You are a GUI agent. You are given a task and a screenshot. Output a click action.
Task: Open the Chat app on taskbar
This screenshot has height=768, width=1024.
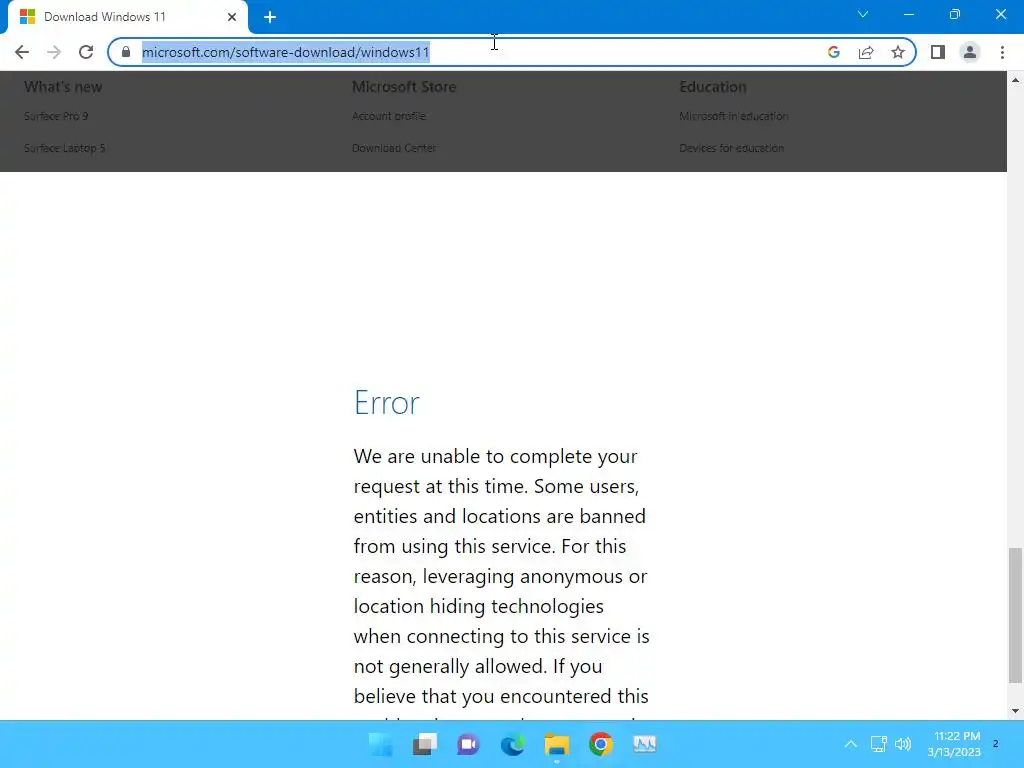[468, 744]
